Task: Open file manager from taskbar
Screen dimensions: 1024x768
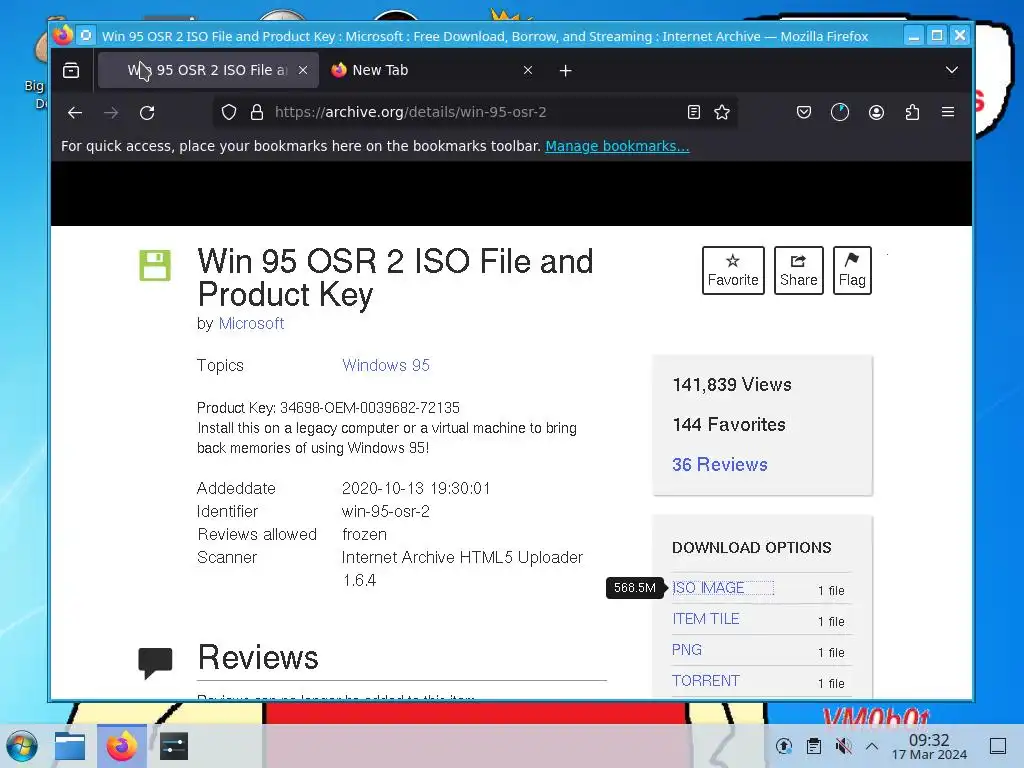Action: (x=70, y=746)
